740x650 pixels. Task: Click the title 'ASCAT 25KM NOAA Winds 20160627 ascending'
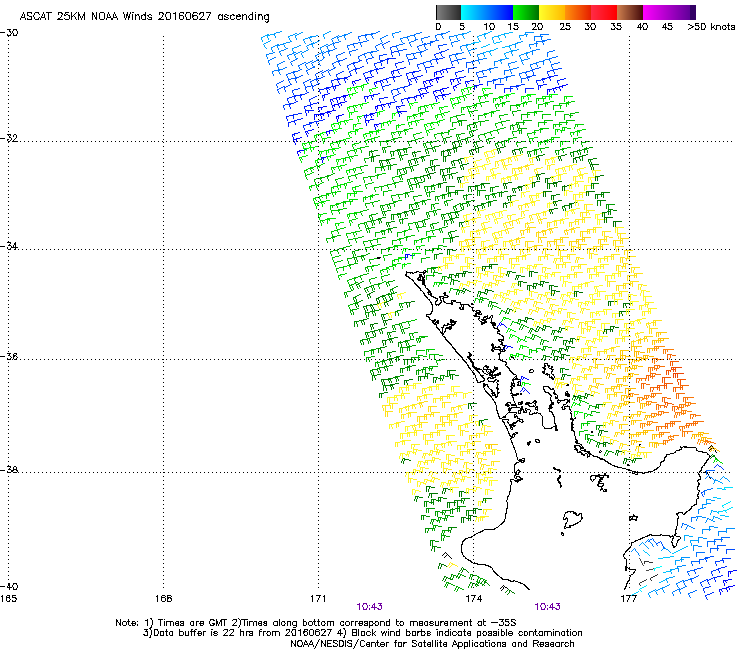(x=144, y=17)
